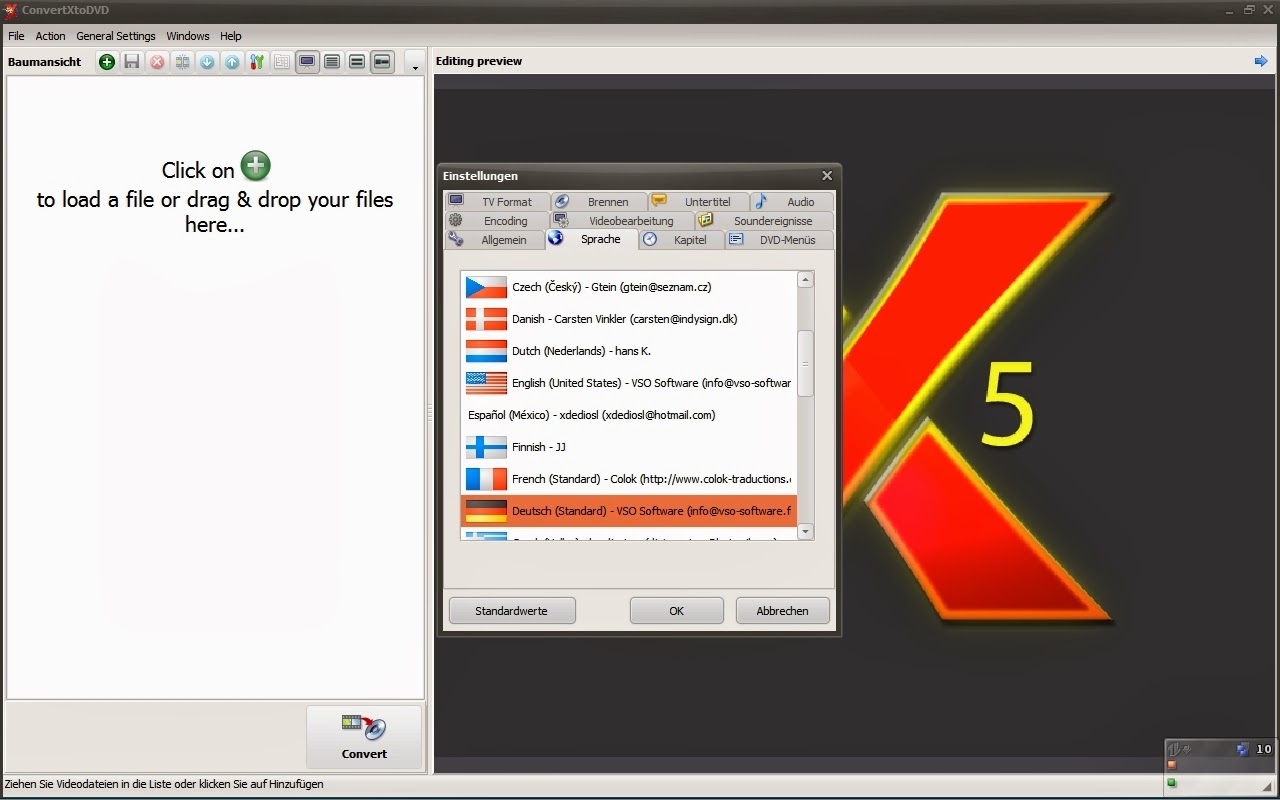
Task: Click the Abbrechen button
Action: tap(783, 611)
